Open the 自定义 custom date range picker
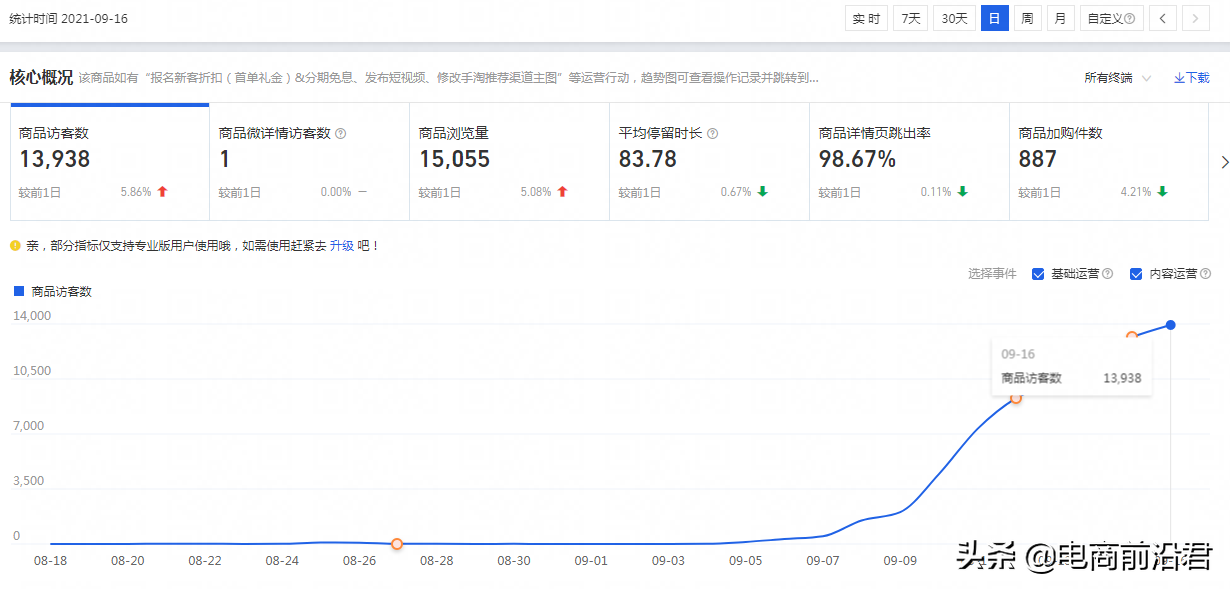Viewport: 1230px width, 589px height. (1111, 18)
